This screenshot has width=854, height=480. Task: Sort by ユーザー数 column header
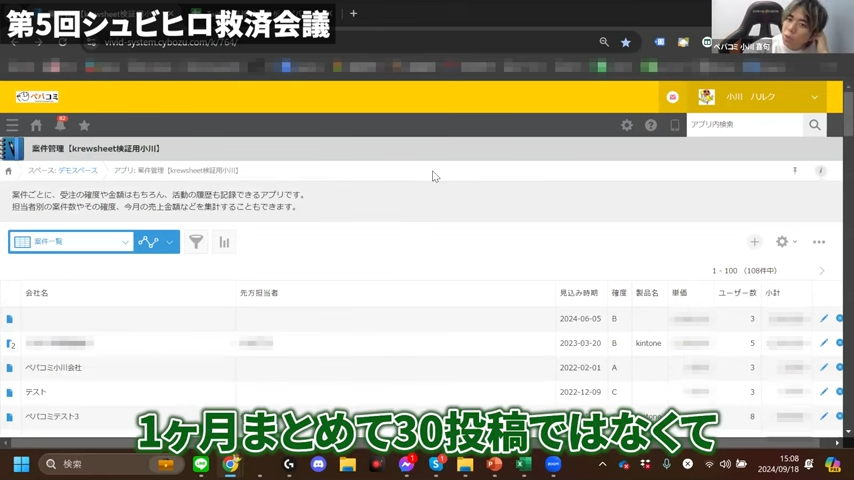[737, 293]
